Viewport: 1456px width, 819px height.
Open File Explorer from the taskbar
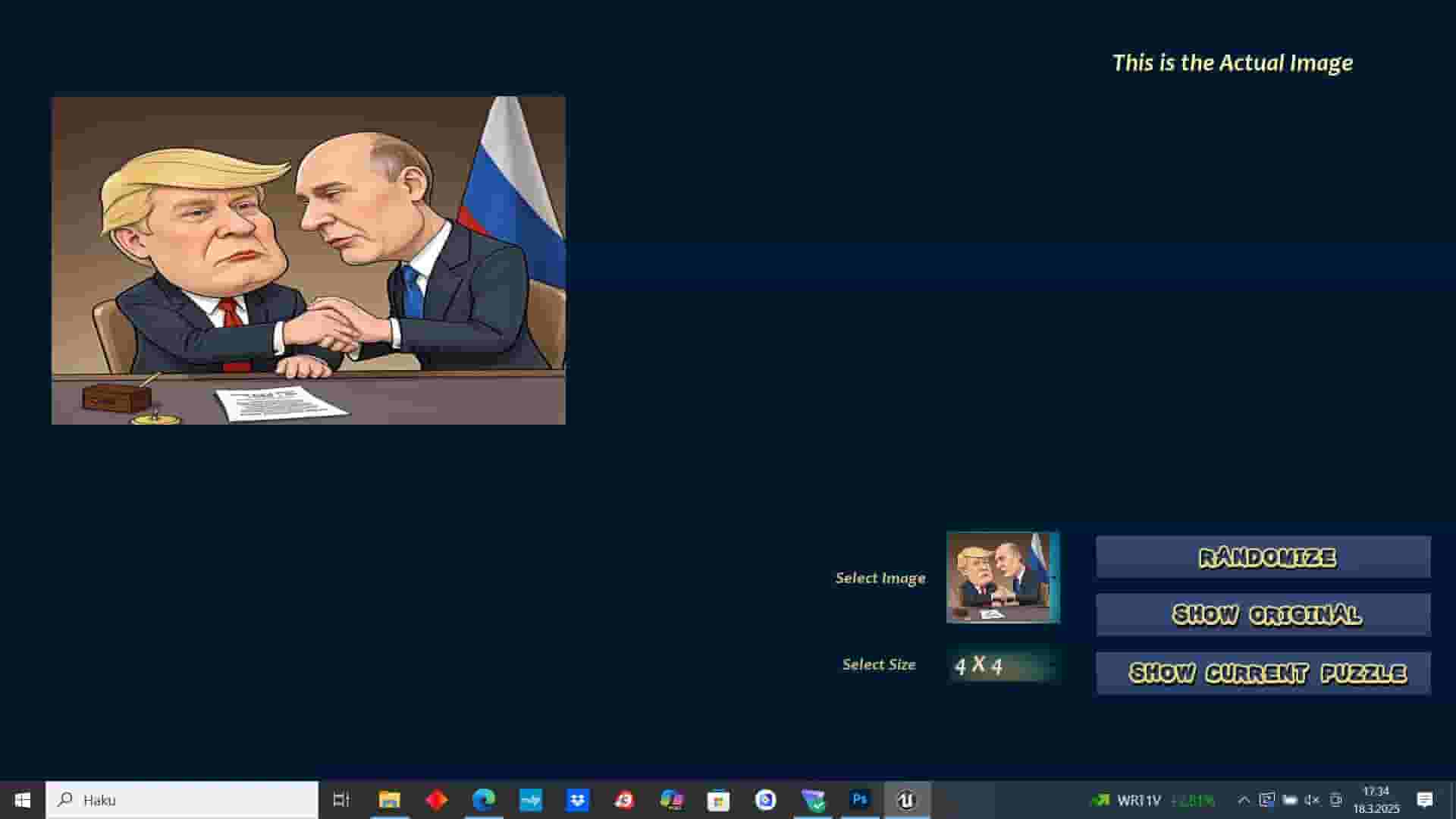click(390, 800)
